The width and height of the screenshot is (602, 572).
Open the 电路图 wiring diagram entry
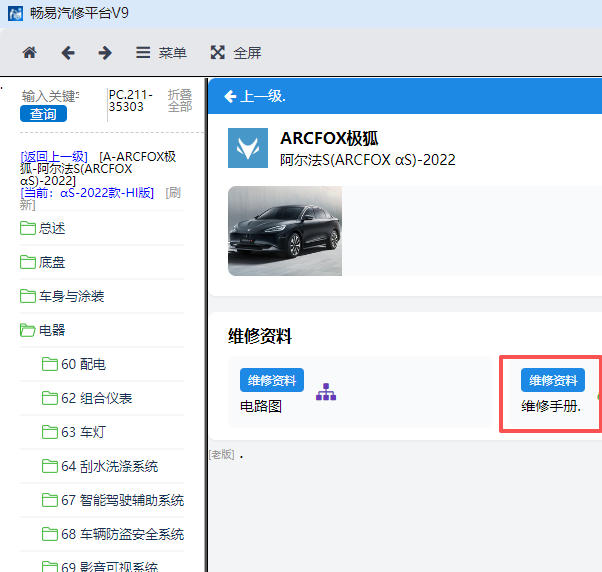[261, 406]
